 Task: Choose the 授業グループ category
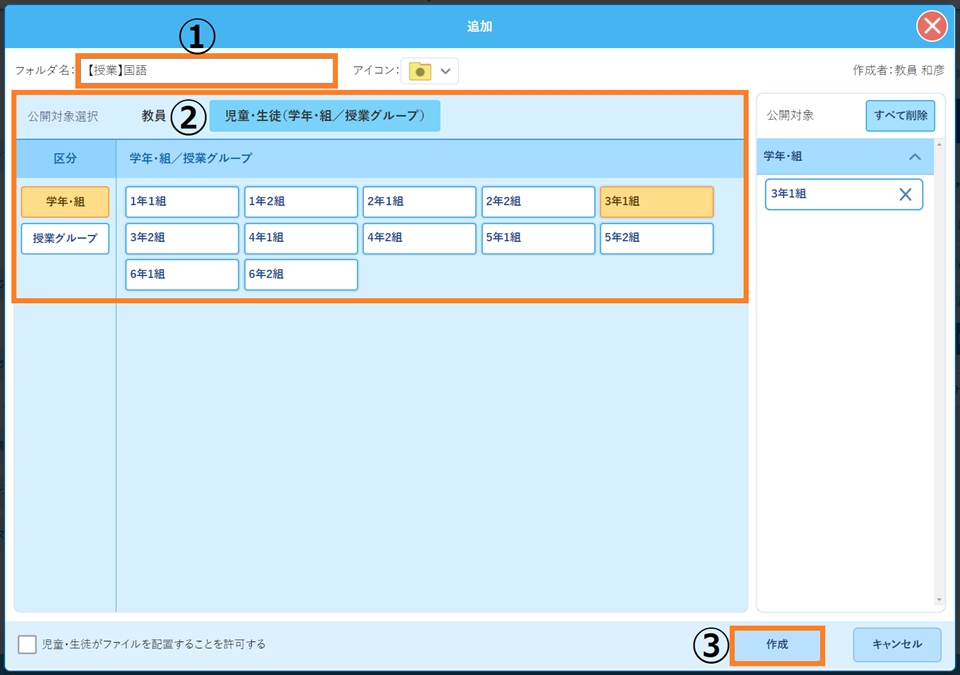(65, 239)
